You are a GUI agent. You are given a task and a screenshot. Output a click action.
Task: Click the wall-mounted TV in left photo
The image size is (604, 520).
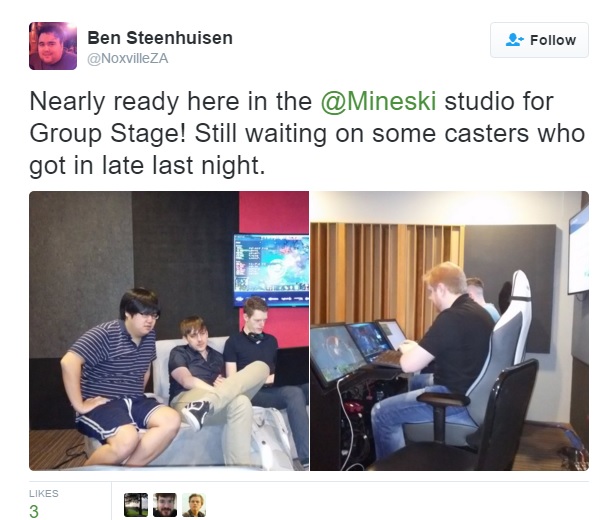coord(271,270)
